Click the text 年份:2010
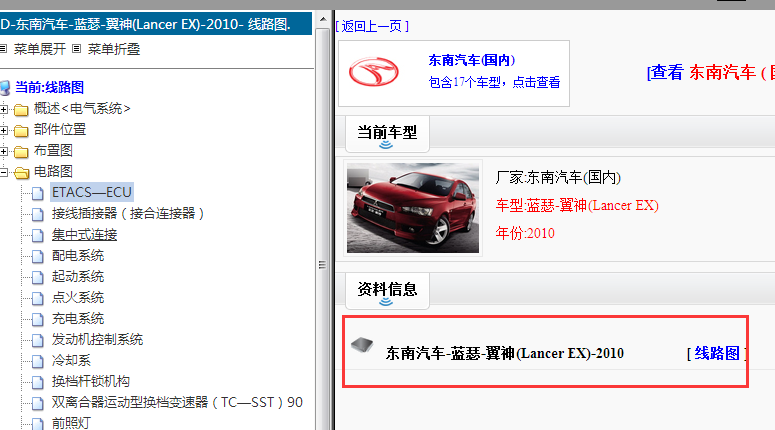This screenshot has width=775, height=430. click(x=525, y=233)
